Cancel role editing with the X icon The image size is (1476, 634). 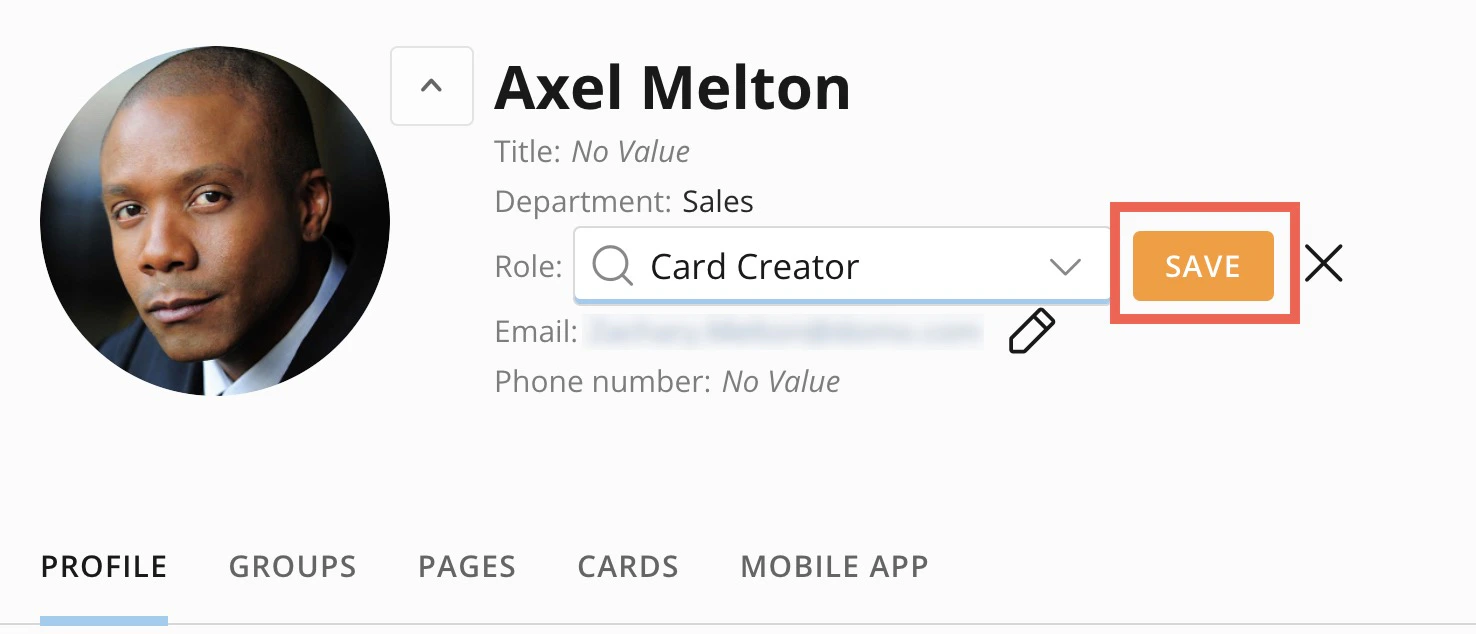click(1324, 264)
